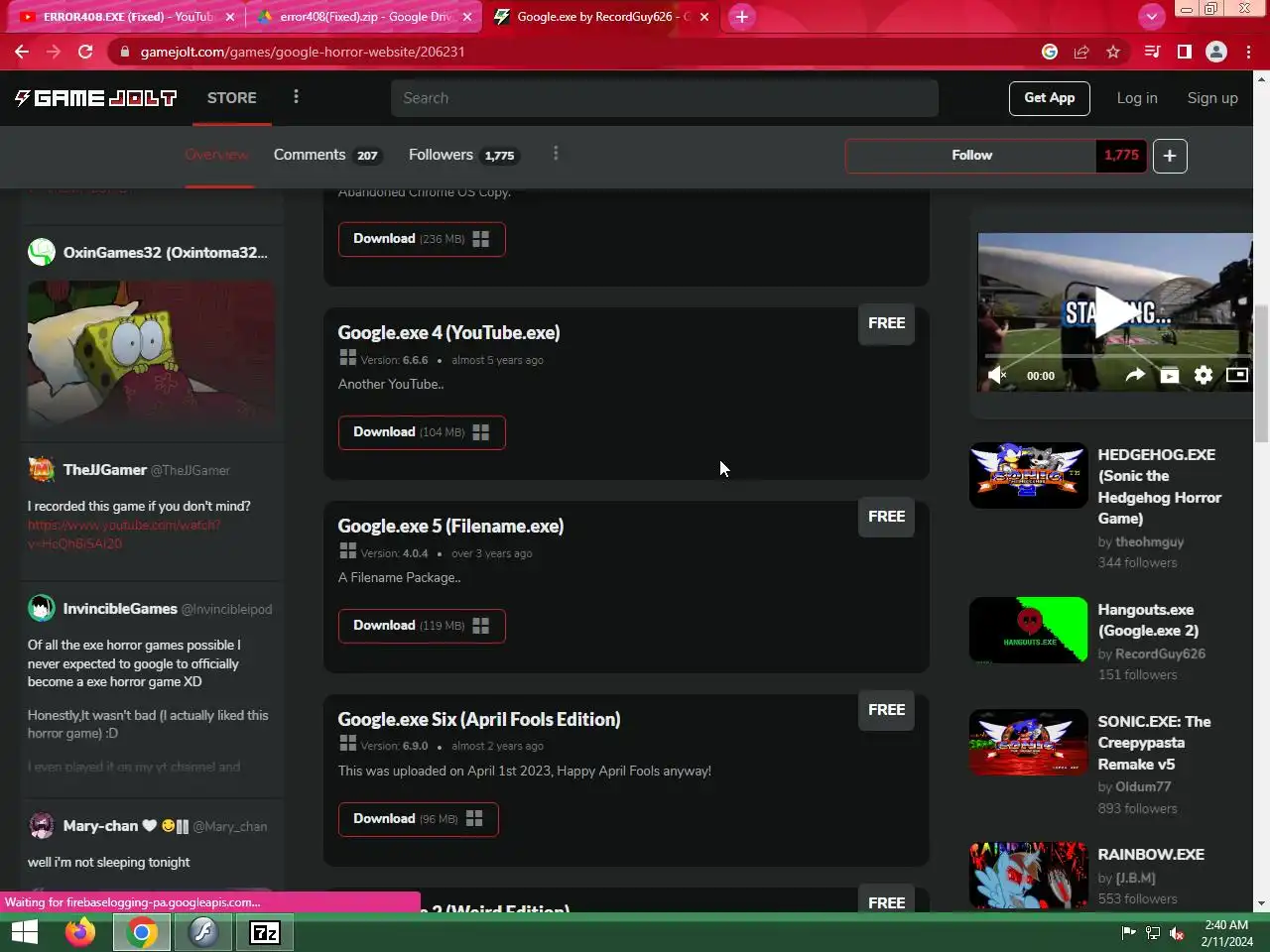1270x952 pixels.
Task: Toggle picture-in-picture on the video
Action: [x=1236, y=375]
